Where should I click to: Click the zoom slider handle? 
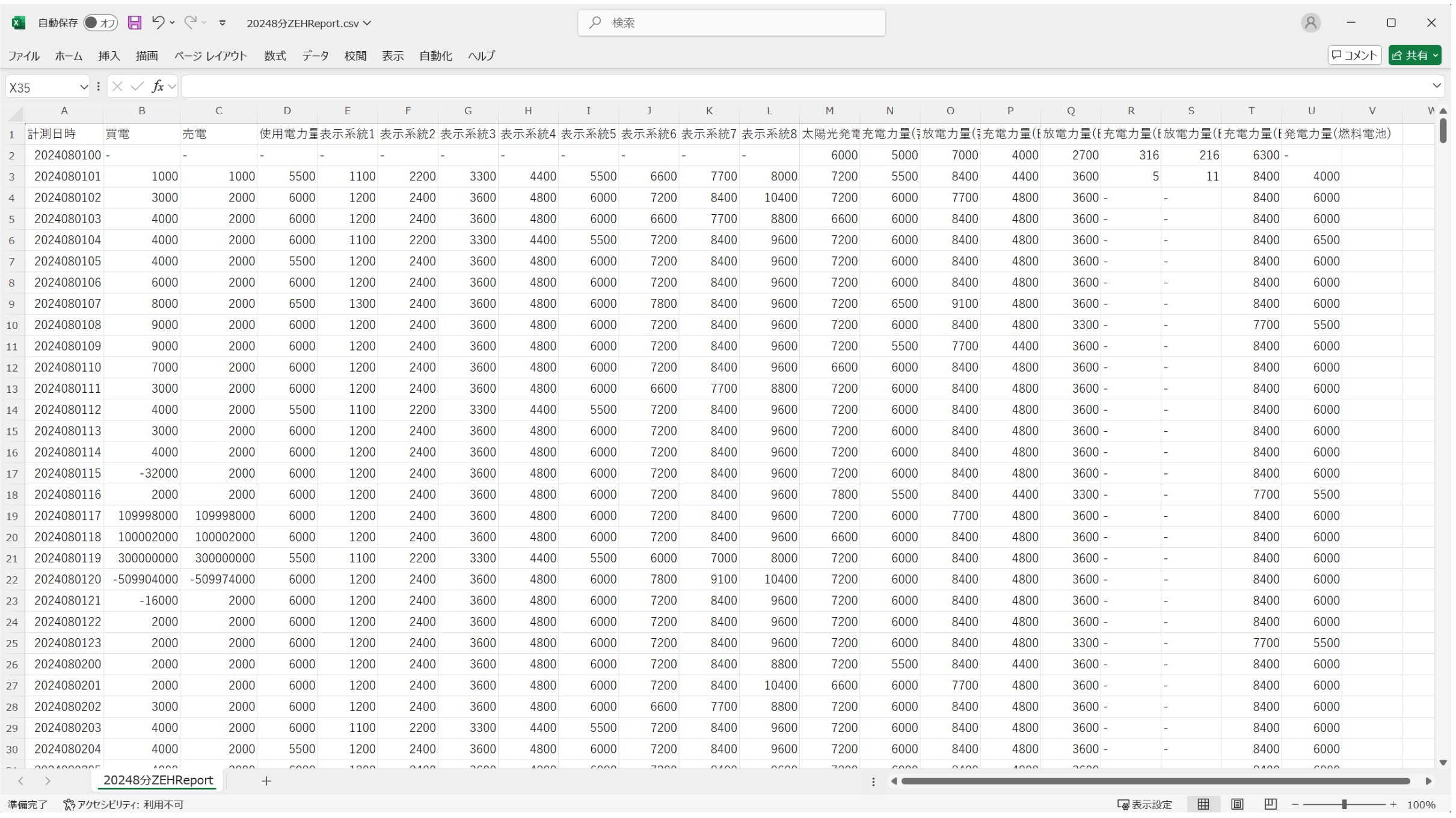(1344, 805)
